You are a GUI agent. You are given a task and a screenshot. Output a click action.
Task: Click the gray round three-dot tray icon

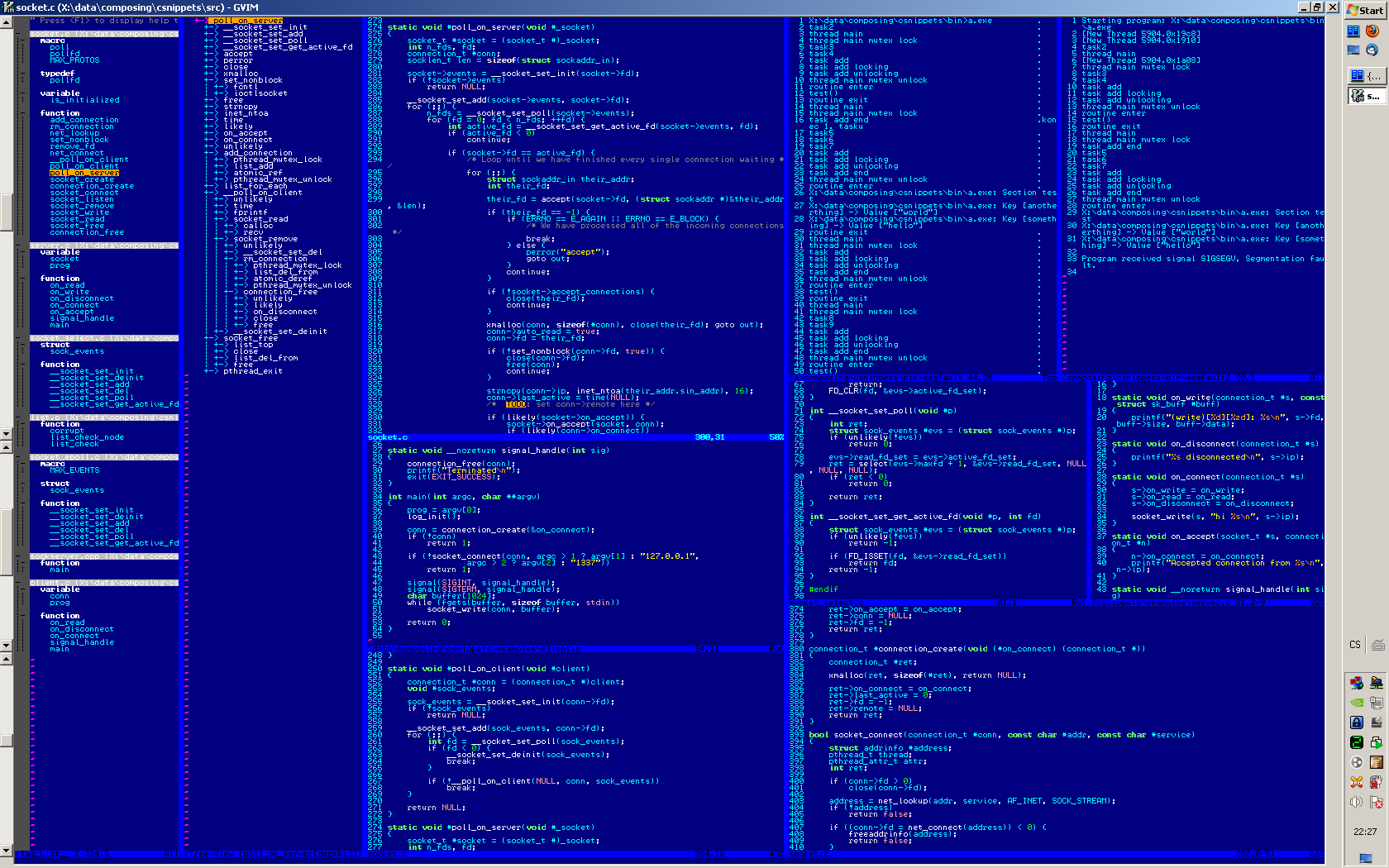tap(1357, 762)
